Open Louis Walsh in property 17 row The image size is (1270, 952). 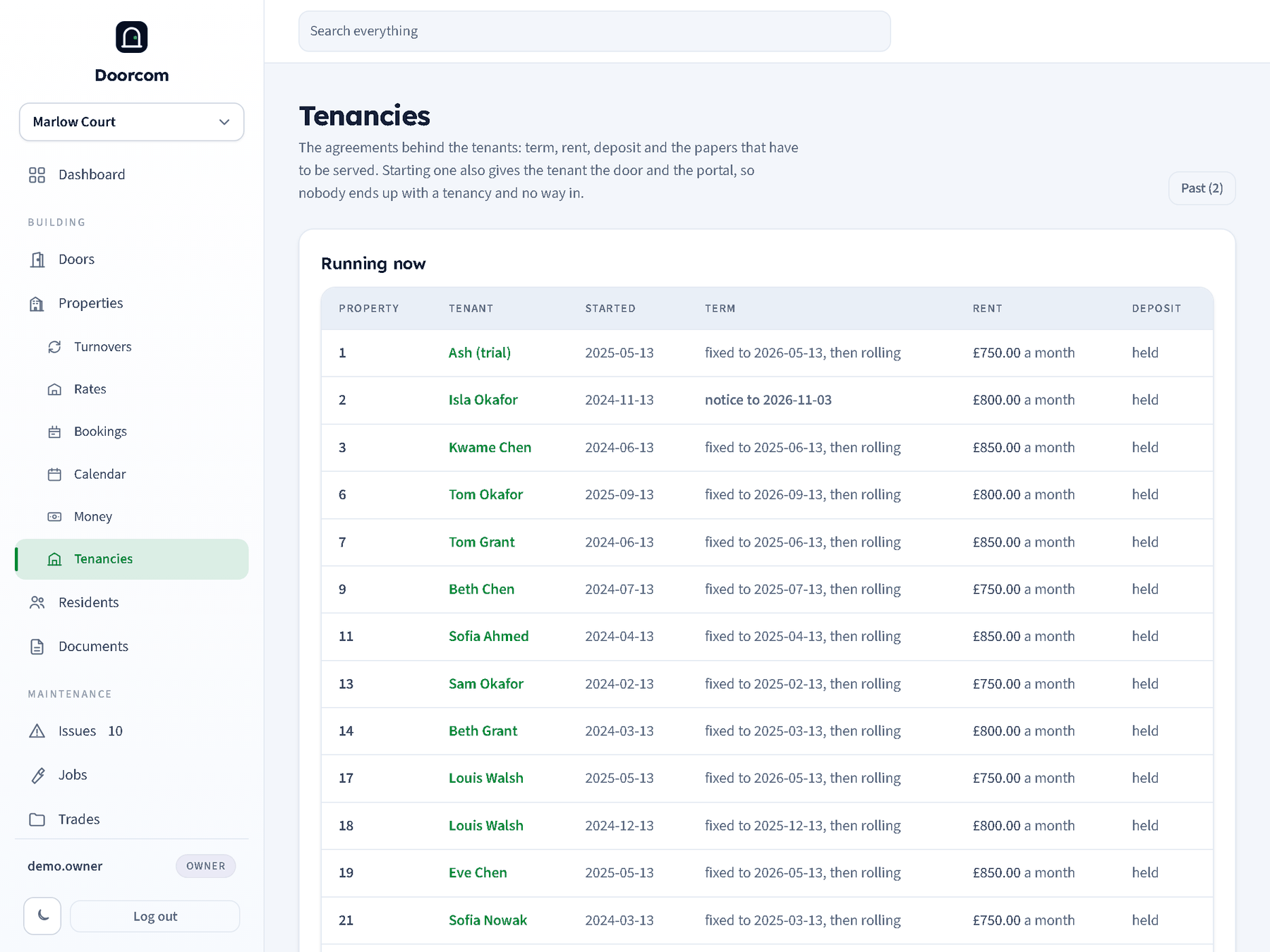coord(486,778)
